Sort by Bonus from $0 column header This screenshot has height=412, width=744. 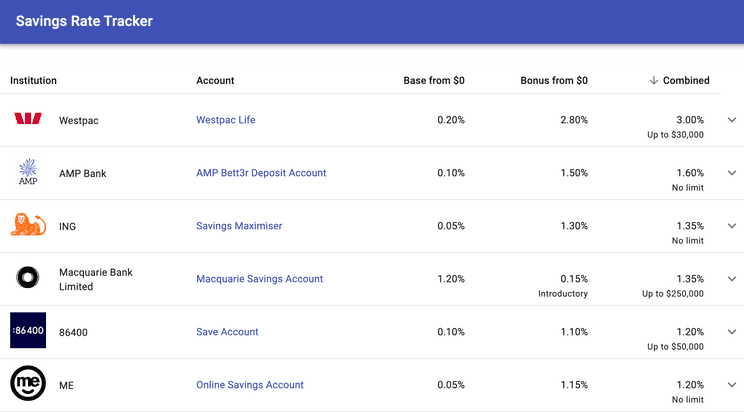click(x=554, y=80)
